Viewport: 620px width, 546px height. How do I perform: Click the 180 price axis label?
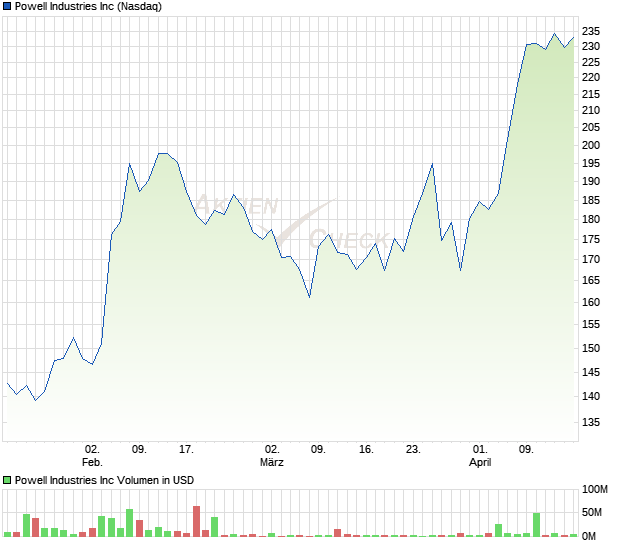click(x=591, y=219)
